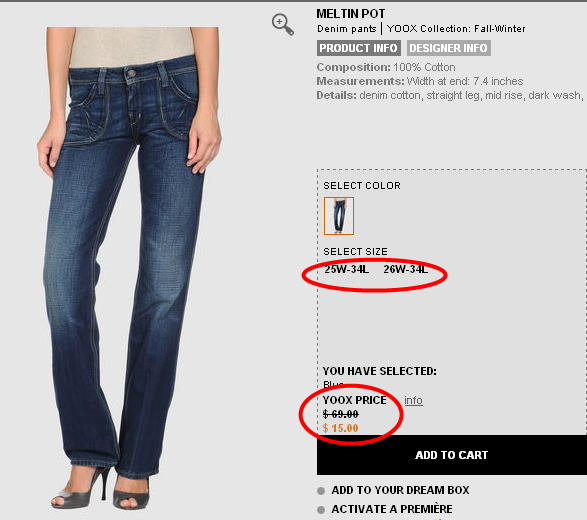The image size is (587, 520).
Task: Click the crossed-out $ 69.00 price
Action: coord(341,414)
